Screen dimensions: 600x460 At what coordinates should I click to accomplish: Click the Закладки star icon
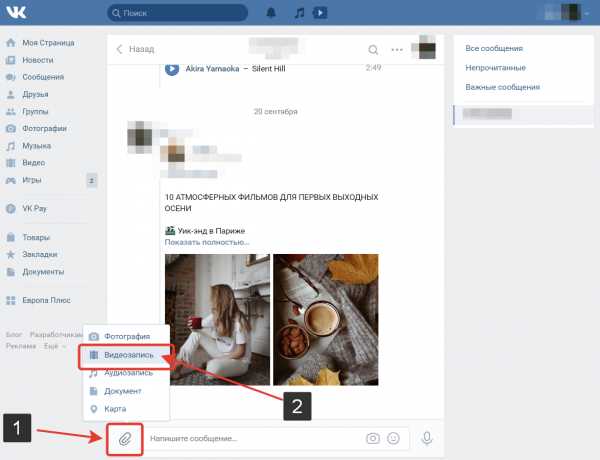(x=11, y=254)
